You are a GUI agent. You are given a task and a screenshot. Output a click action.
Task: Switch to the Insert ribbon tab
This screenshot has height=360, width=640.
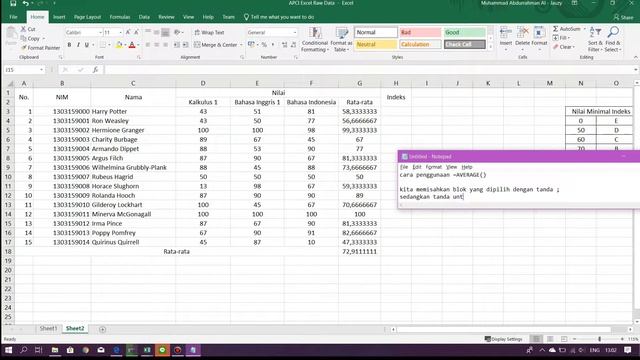[59, 17]
